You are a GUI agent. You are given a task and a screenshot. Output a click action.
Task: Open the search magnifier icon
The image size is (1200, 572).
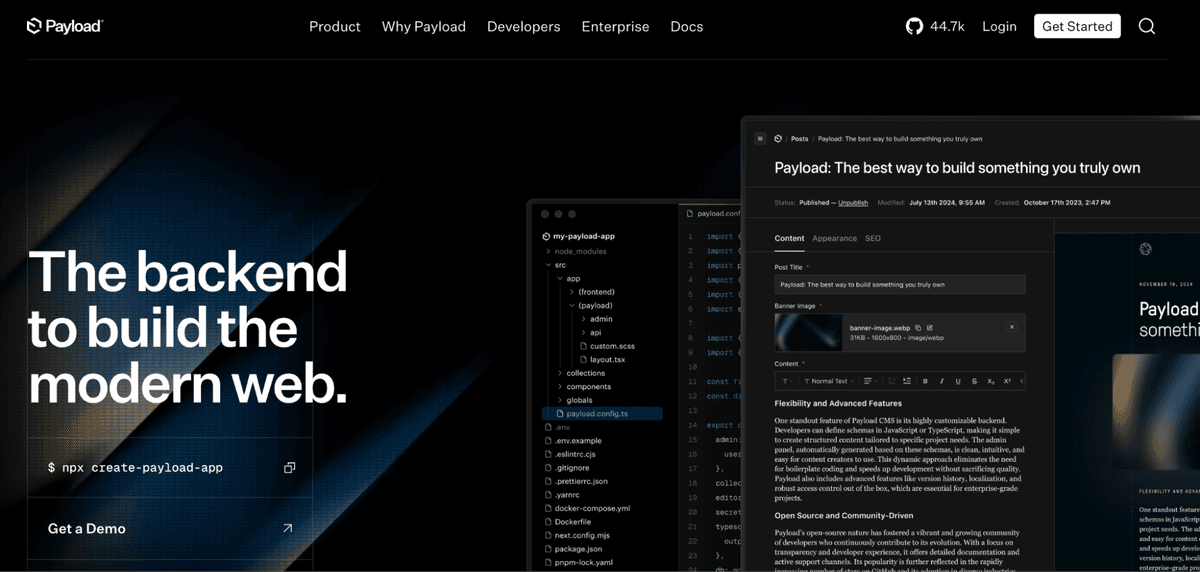click(1147, 26)
